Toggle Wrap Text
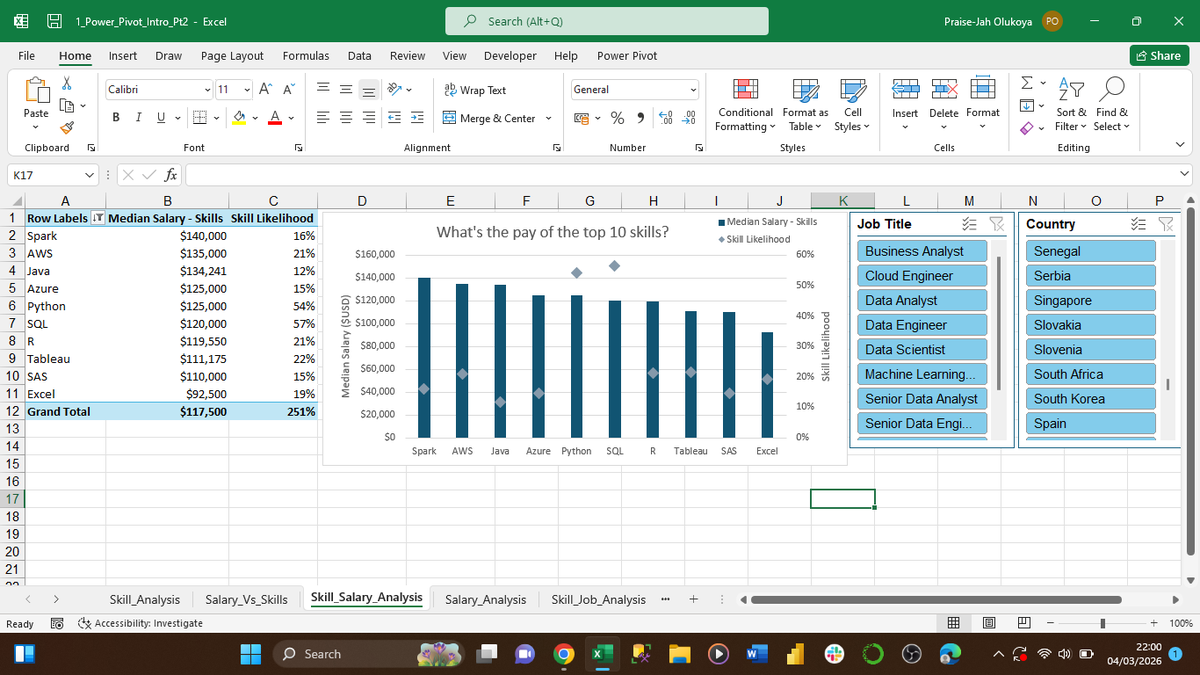The width and height of the screenshot is (1200, 675). [475, 89]
